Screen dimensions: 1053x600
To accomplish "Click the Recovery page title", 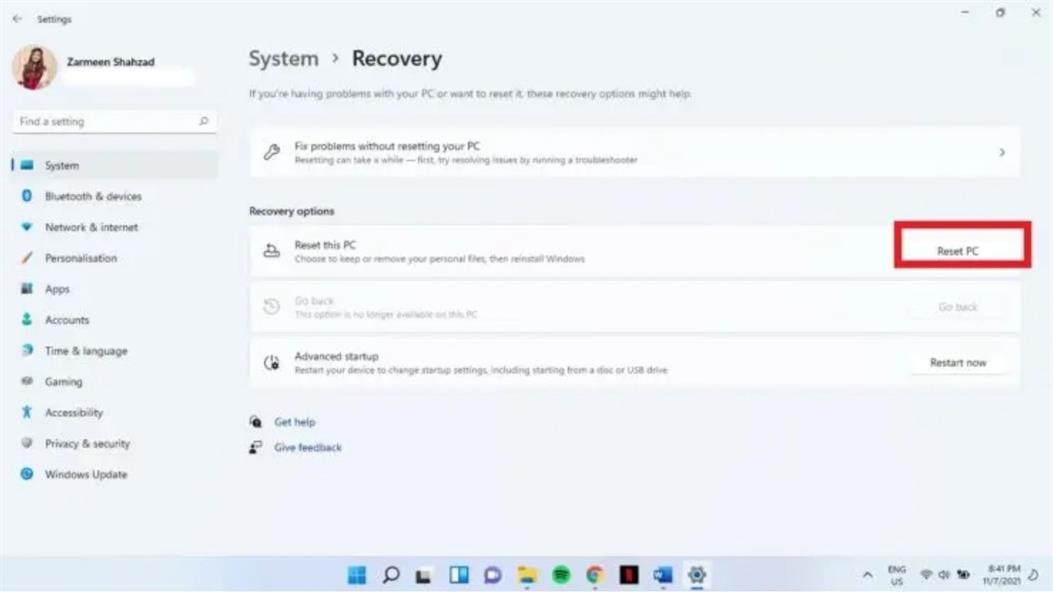I will pos(397,58).
